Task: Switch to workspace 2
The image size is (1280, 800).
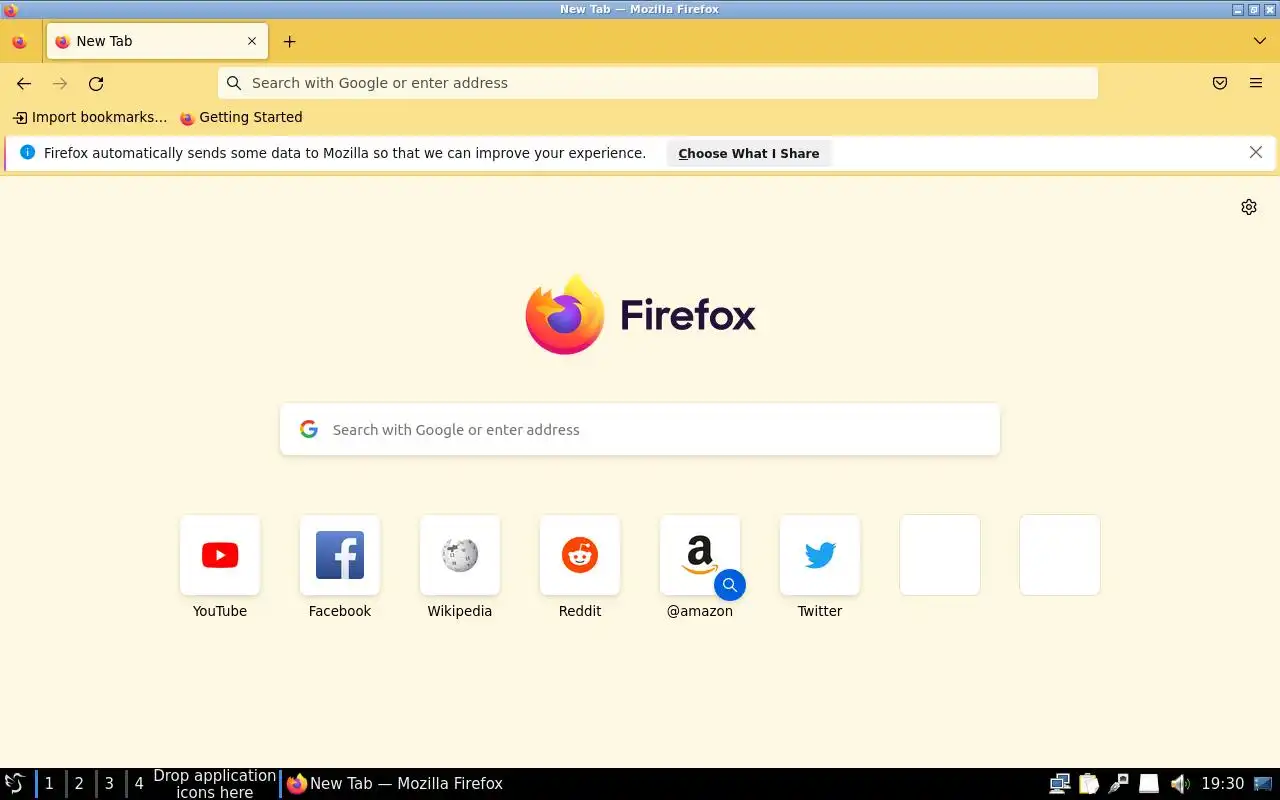Action: pyautogui.click(x=79, y=784)
